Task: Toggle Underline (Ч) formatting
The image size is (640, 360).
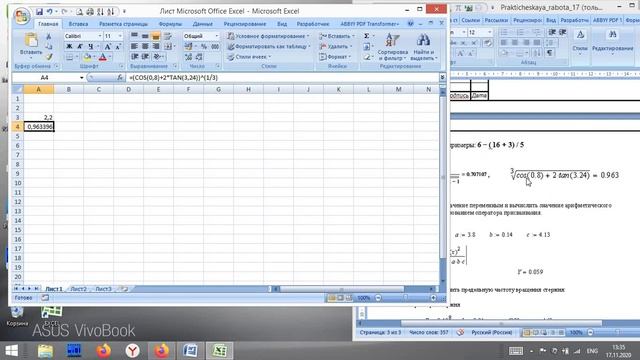Action: (x=91, y=47)
